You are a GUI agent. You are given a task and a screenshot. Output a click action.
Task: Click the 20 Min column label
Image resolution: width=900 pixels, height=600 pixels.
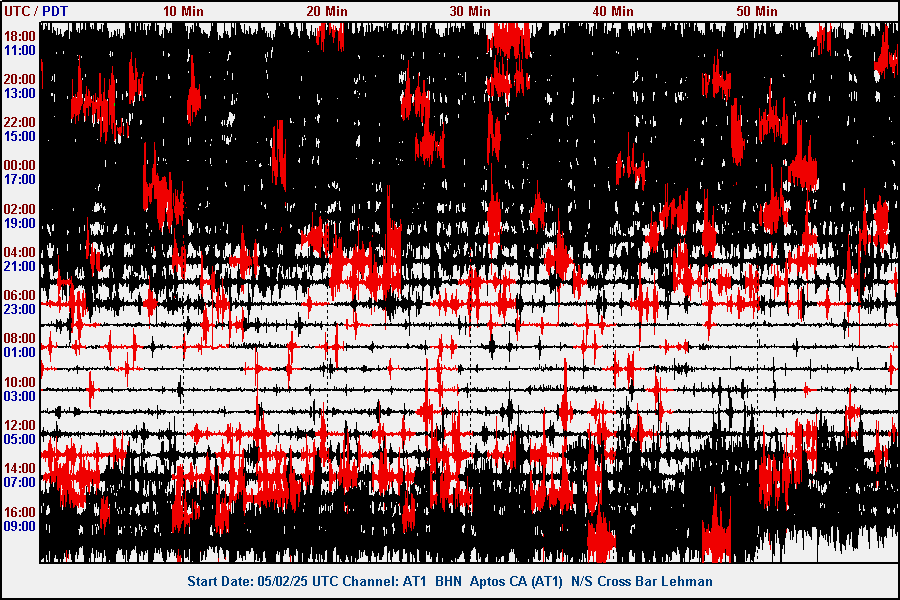[327, 11]
